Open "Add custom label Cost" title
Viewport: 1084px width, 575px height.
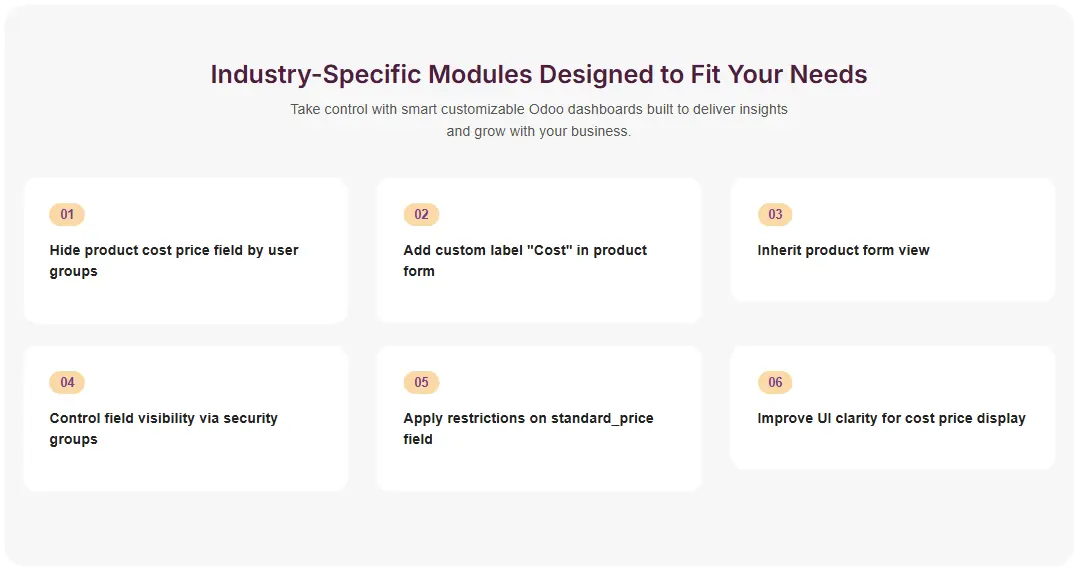525,260
